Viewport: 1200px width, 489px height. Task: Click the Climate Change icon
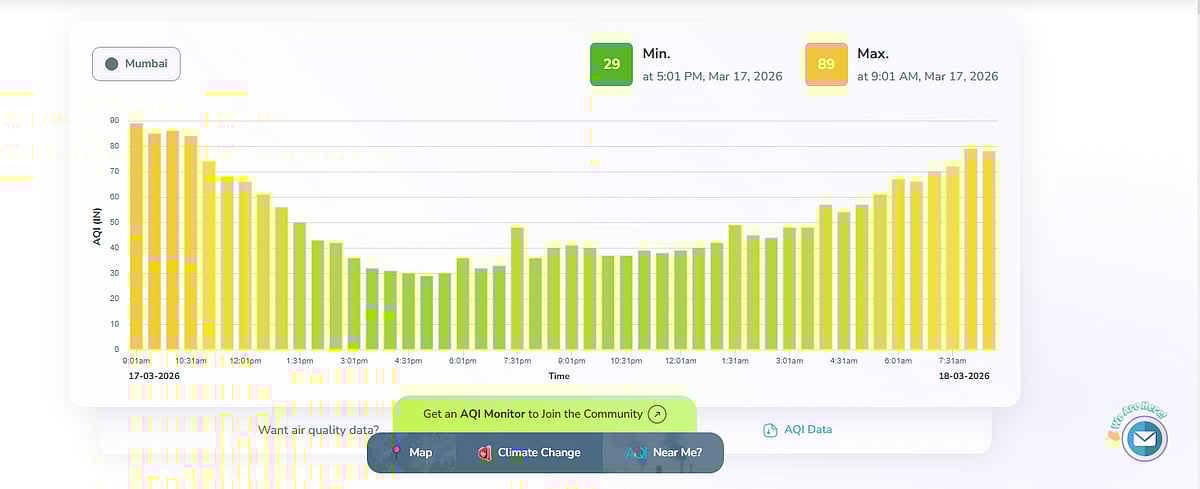tap(483, 453)
